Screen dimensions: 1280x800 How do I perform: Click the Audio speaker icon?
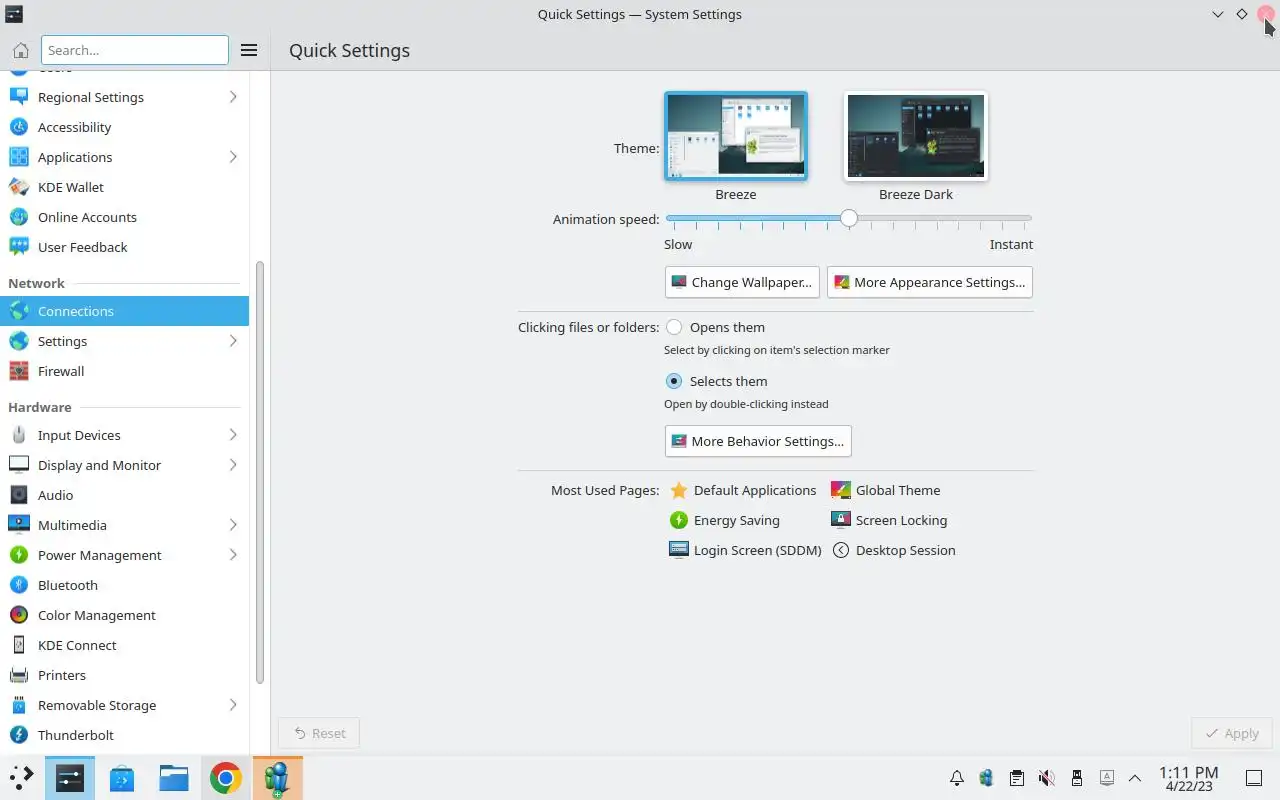18,495
